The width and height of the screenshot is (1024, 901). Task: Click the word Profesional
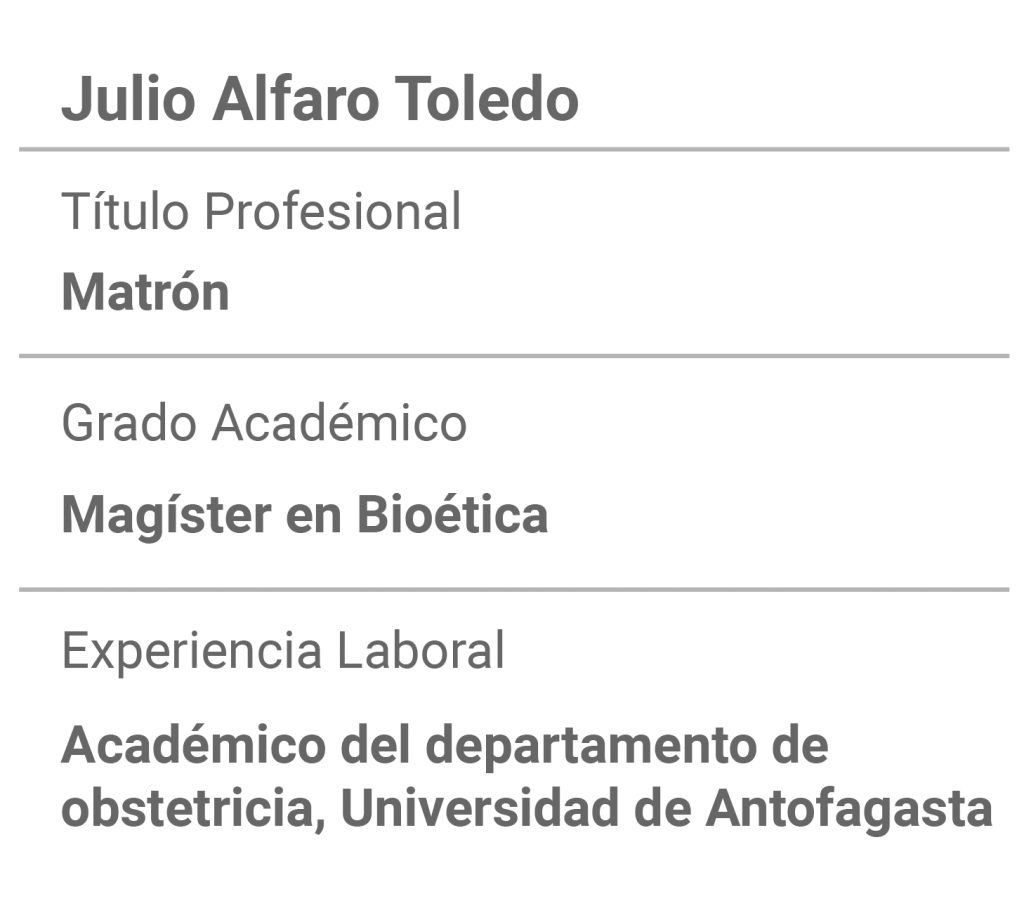click(x=332, y=212)
